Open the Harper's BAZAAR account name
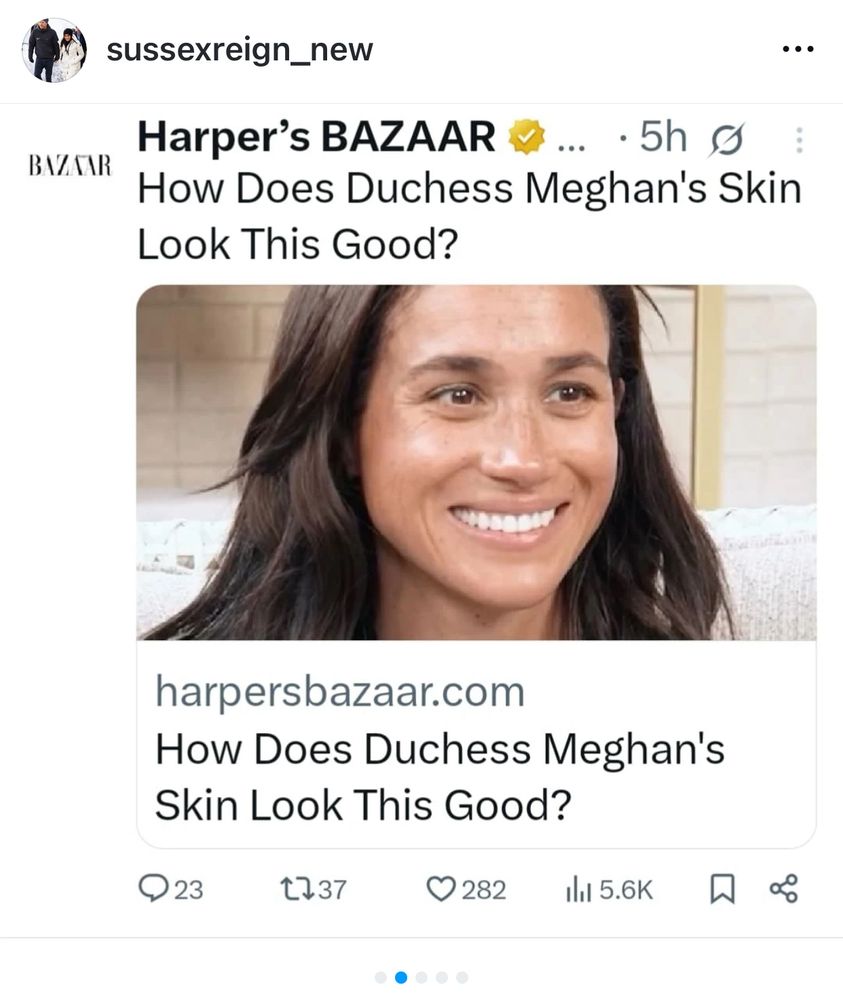The image size is (843, 1000). click(x=316, y=138)
